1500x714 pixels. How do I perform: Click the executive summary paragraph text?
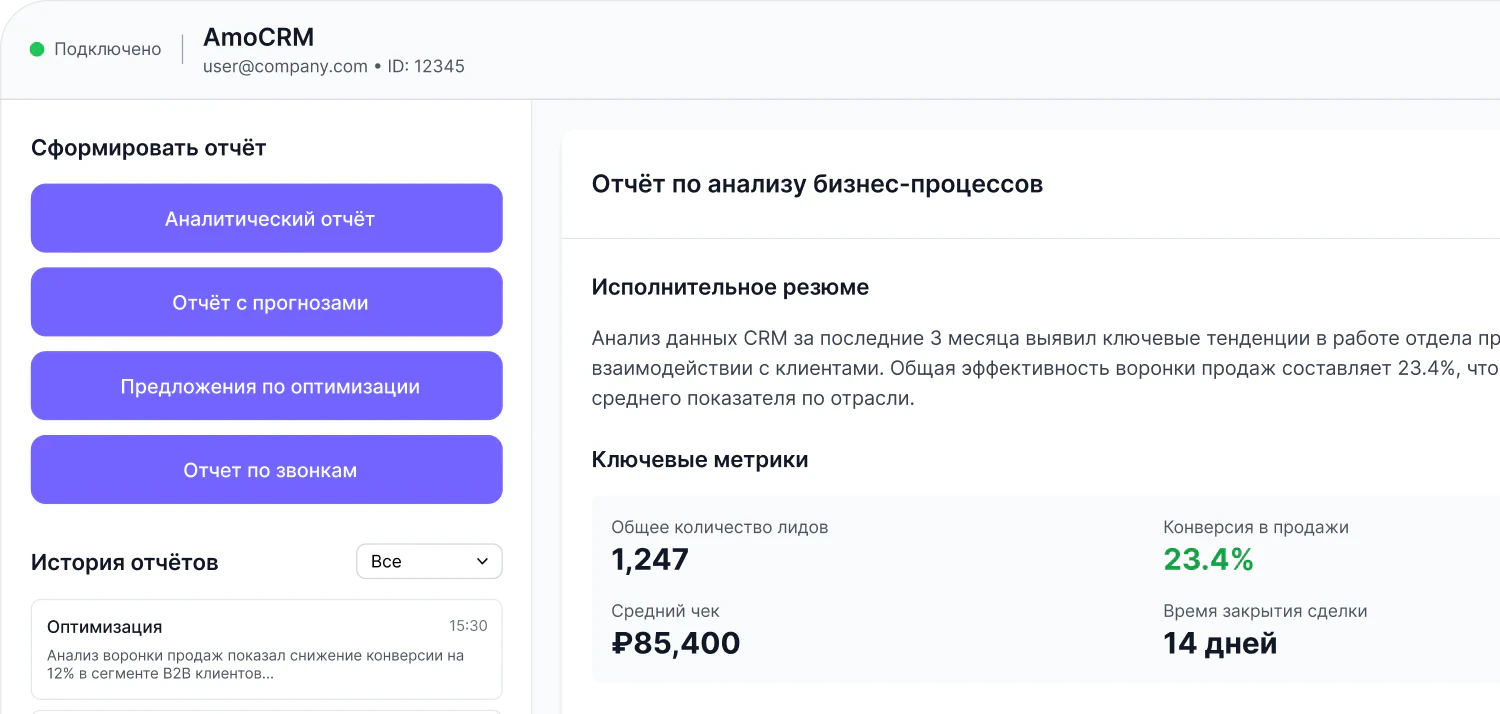pyautogui.click(x=1045, y=368)
